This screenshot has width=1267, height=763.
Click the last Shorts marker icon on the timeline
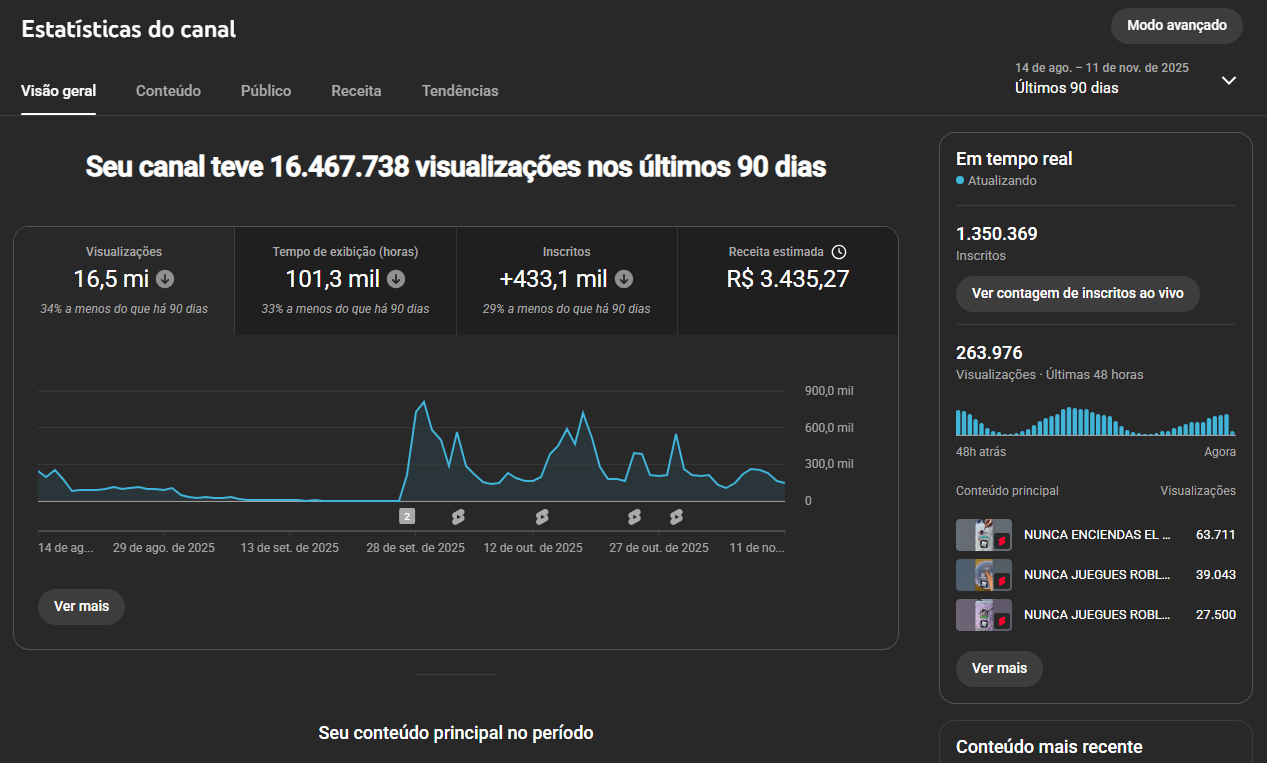point(676,516)
